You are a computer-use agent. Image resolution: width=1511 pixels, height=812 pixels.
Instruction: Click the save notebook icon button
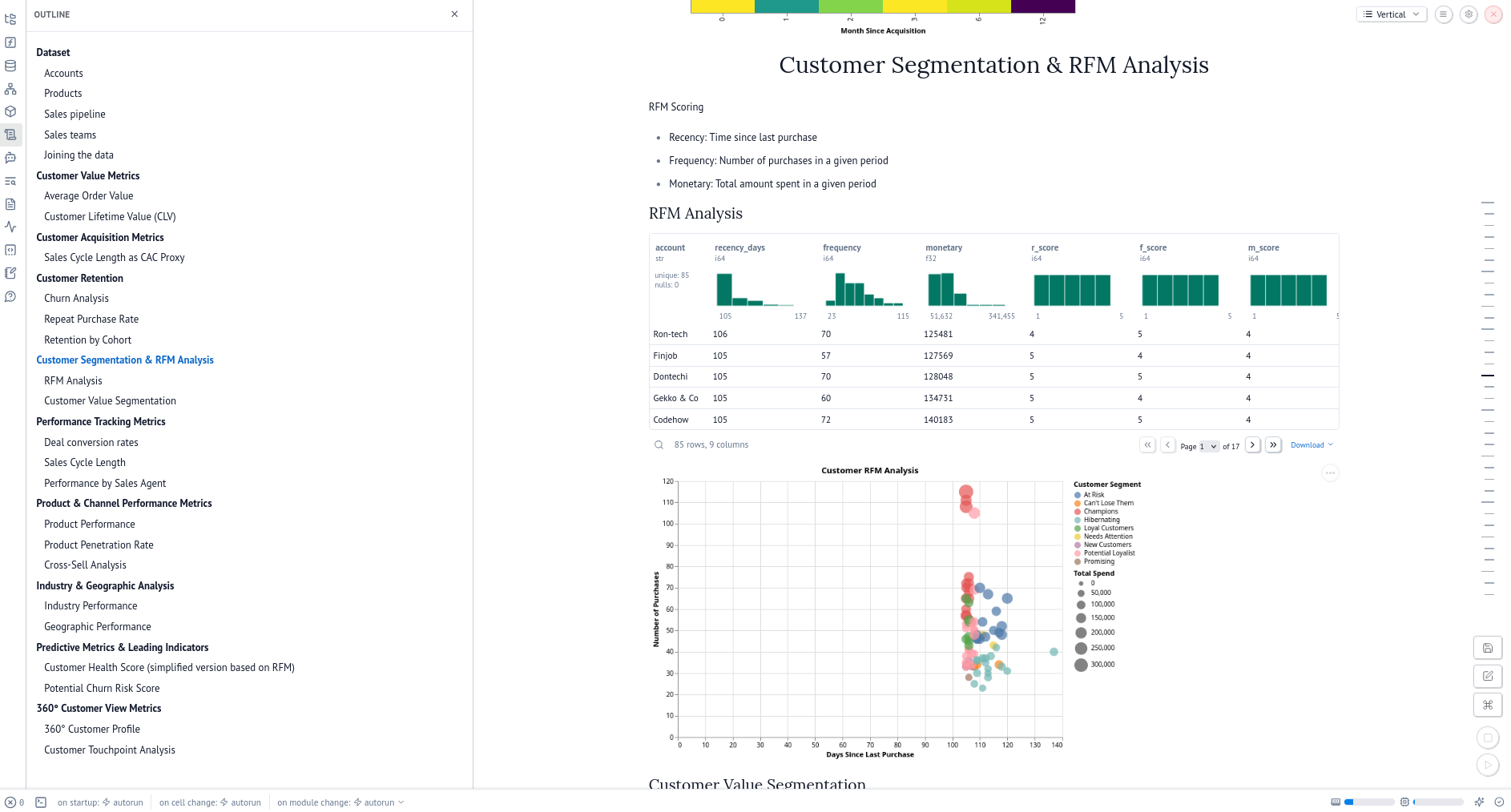(1487, 648)
